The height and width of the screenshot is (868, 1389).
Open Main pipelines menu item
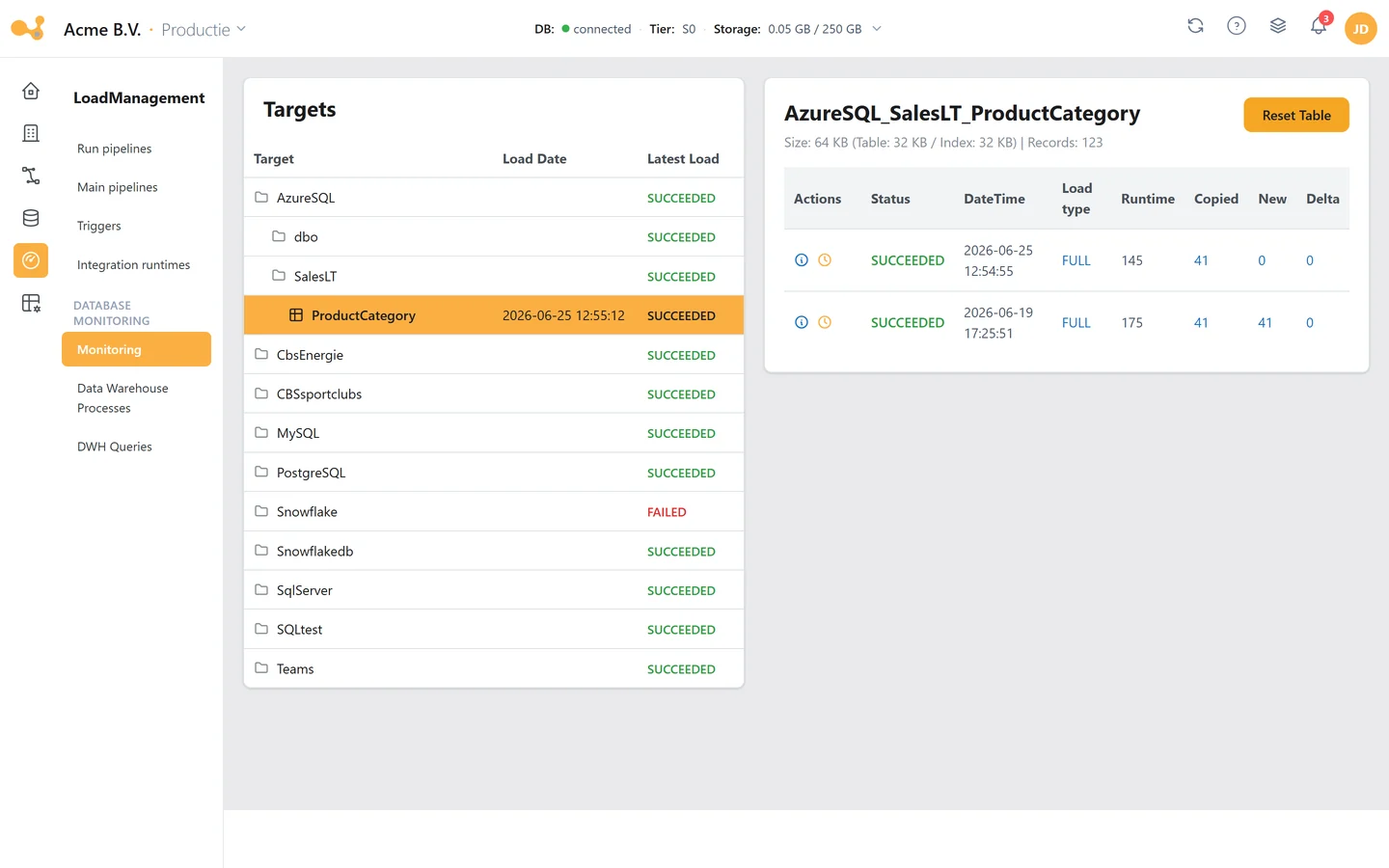click(x=136, y=187)
